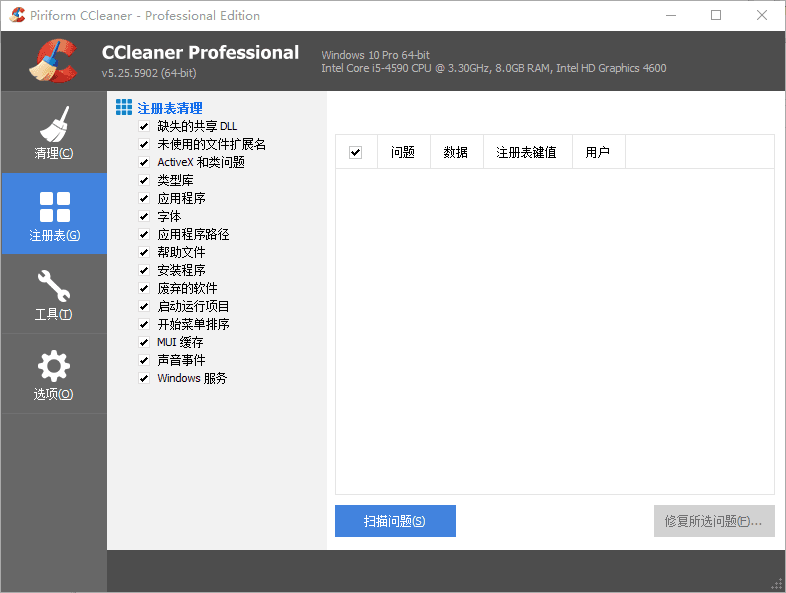Uncheck 缺失的共享 DLL checkbox
Screen dimensions: 786x593
(x=144, y=126)
